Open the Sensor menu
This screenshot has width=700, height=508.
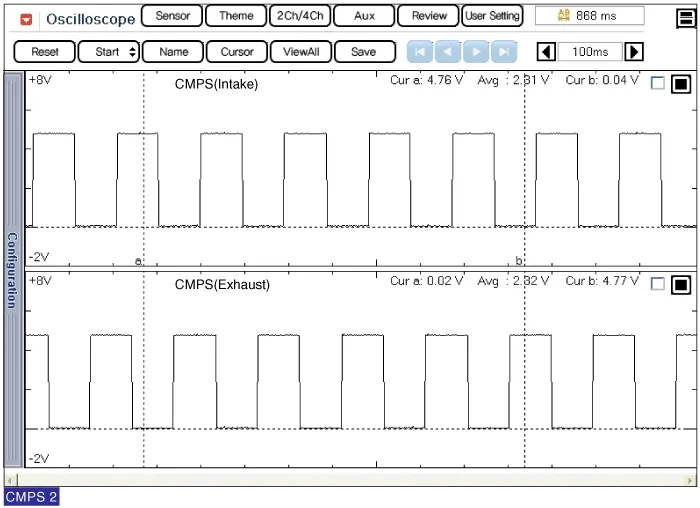[x=172, y=16]
